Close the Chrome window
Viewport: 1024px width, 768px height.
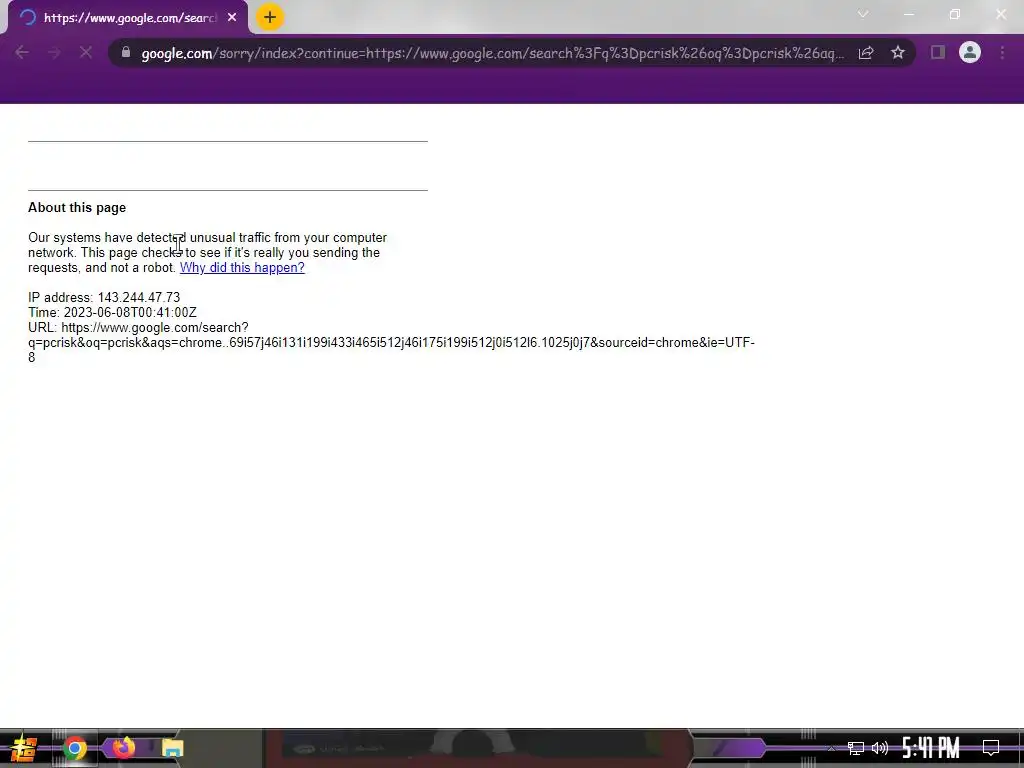pyautogui.click(x=1001, y=14)
